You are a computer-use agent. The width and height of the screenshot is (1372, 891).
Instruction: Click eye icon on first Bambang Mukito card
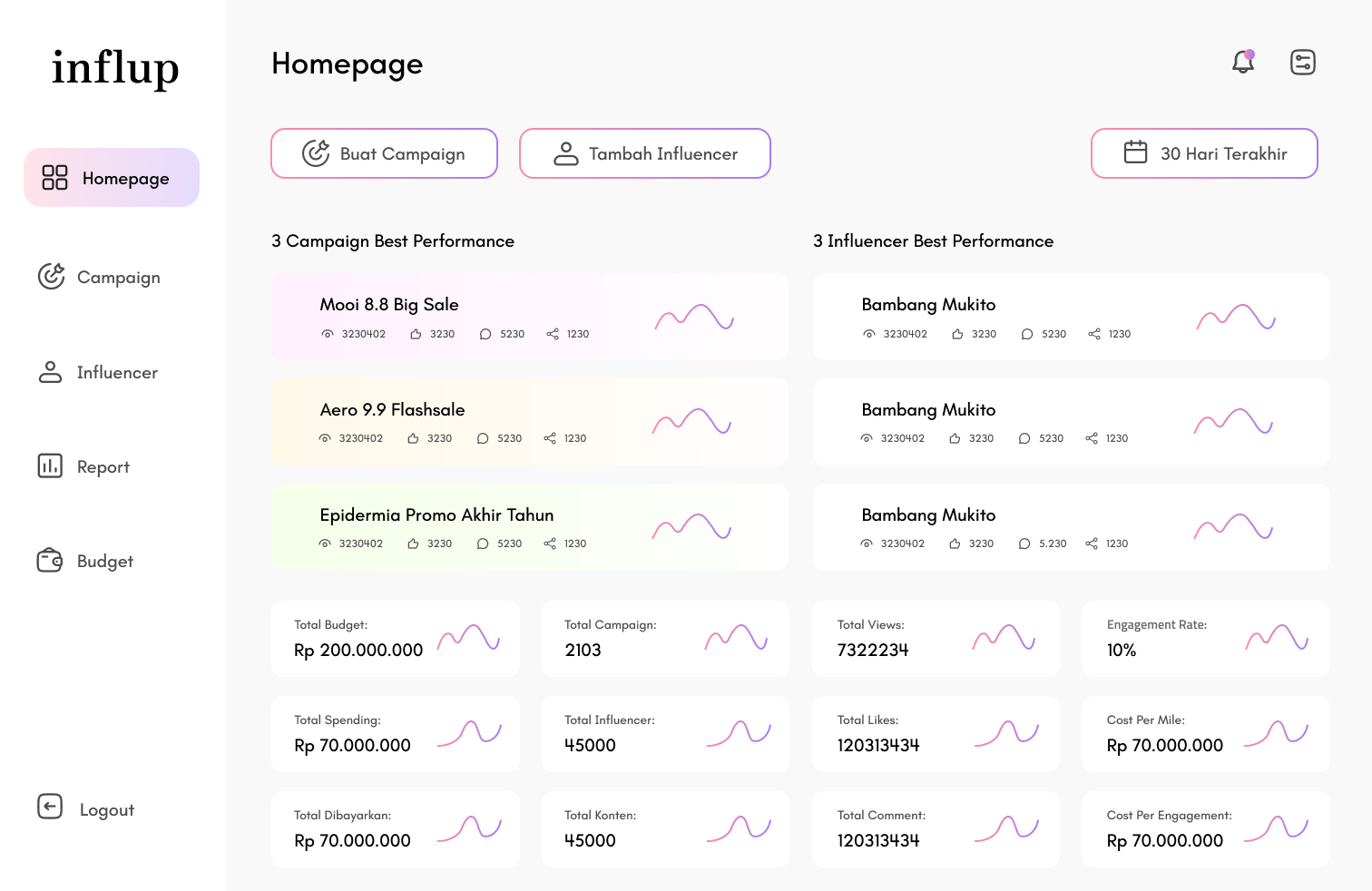[869, 334]
